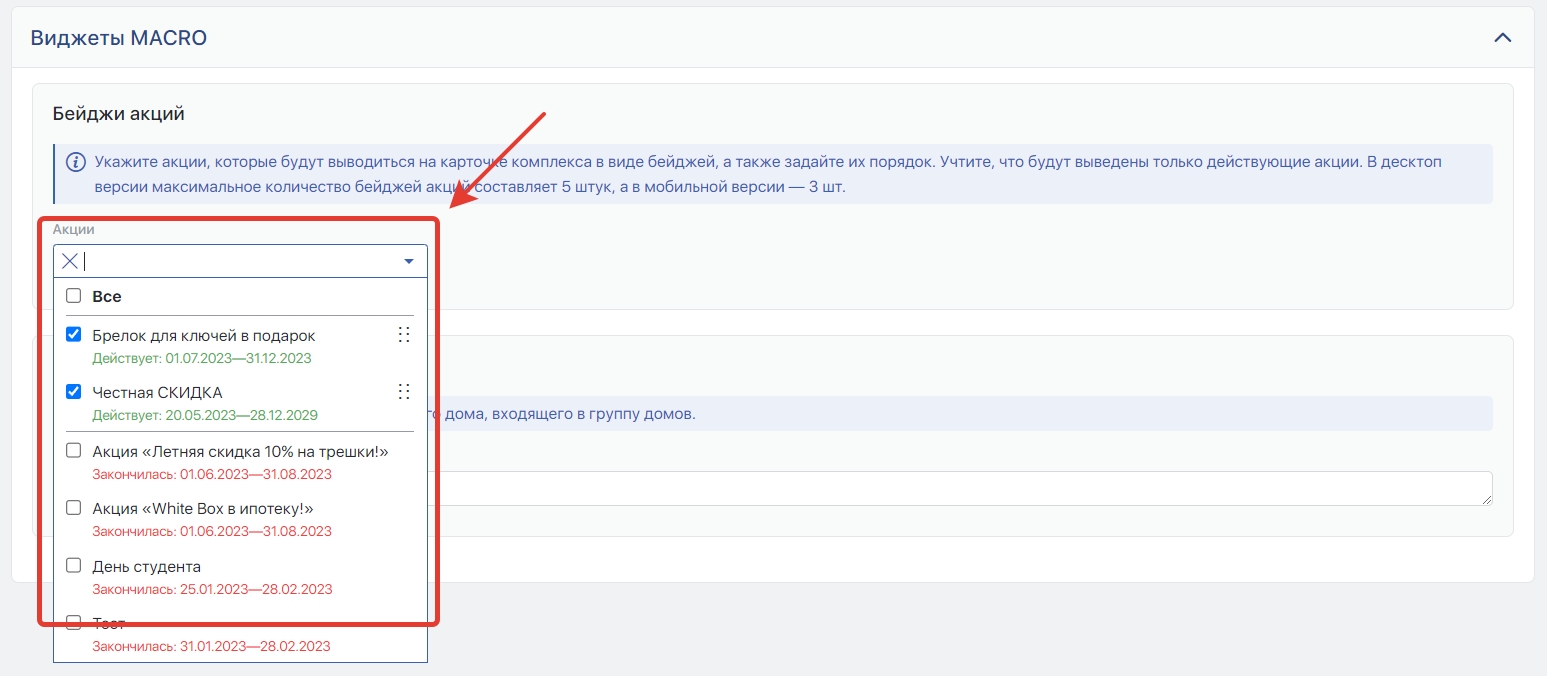Uncheck Брелок для ключей в подарок
The height and width of the screenshot is (676, 1547).
pyautogui.click(x=73, y=335)
